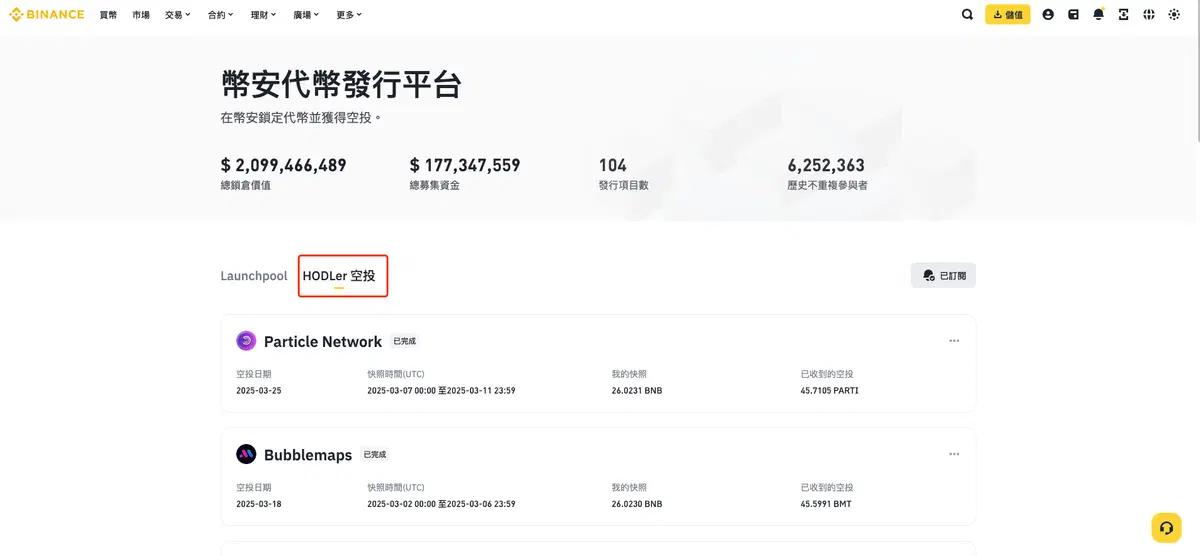This screenshot has height=556, width=1200.
Task: Switch to the Launchpool tab
Action: point(254,276)
